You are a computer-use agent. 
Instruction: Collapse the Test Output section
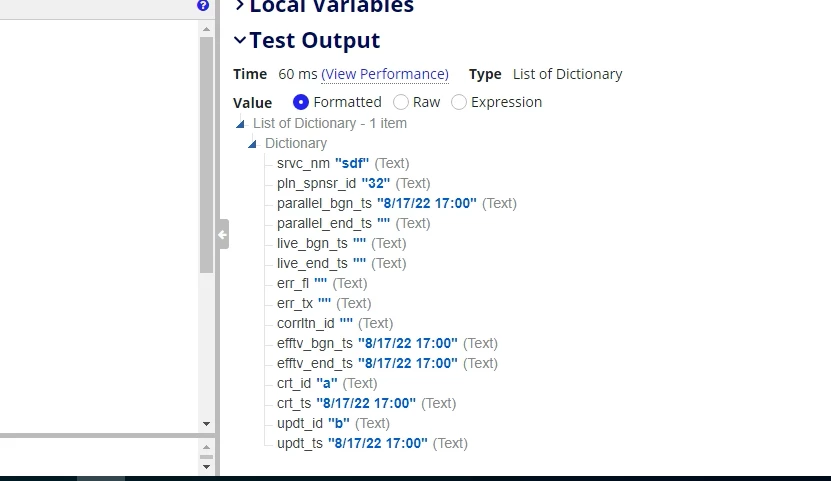point(240,40)
